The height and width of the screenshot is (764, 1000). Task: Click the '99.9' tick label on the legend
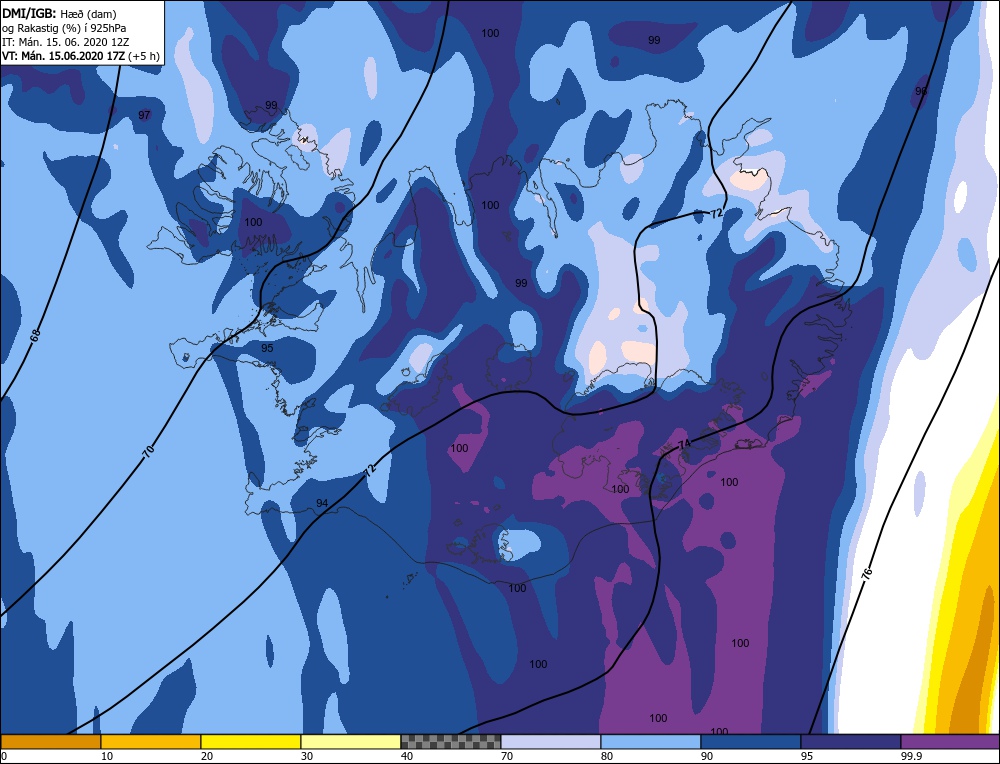point(911,756)
